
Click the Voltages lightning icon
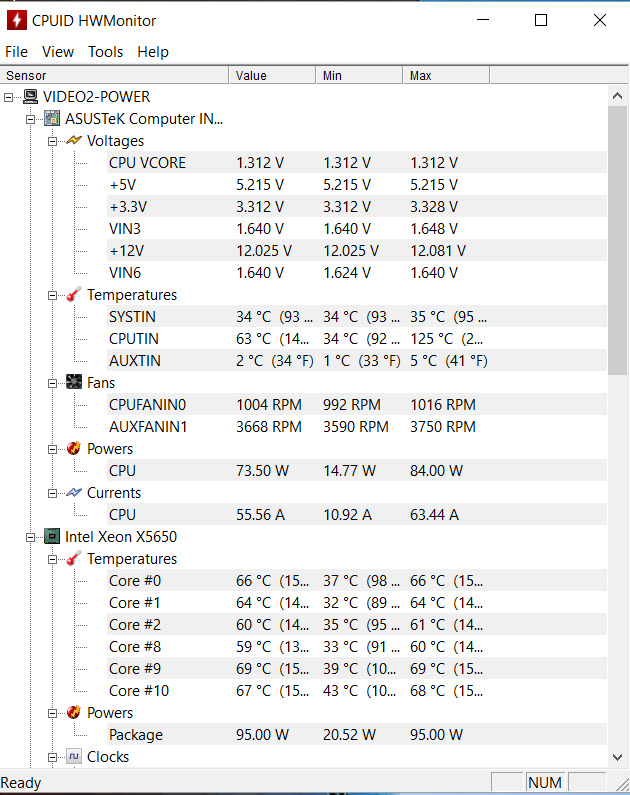point(74,140)
